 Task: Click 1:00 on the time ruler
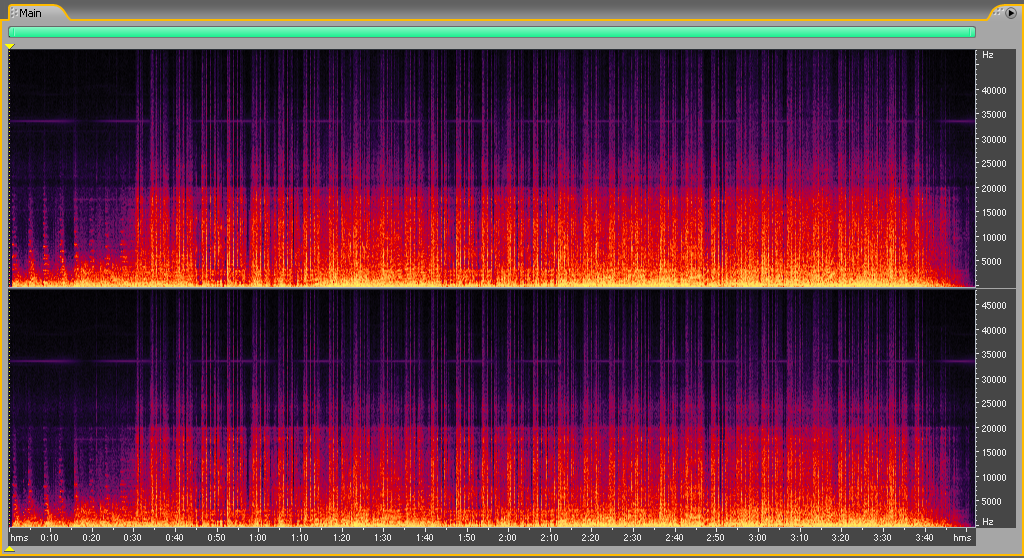pyautogui.click(x=258, y=538)
